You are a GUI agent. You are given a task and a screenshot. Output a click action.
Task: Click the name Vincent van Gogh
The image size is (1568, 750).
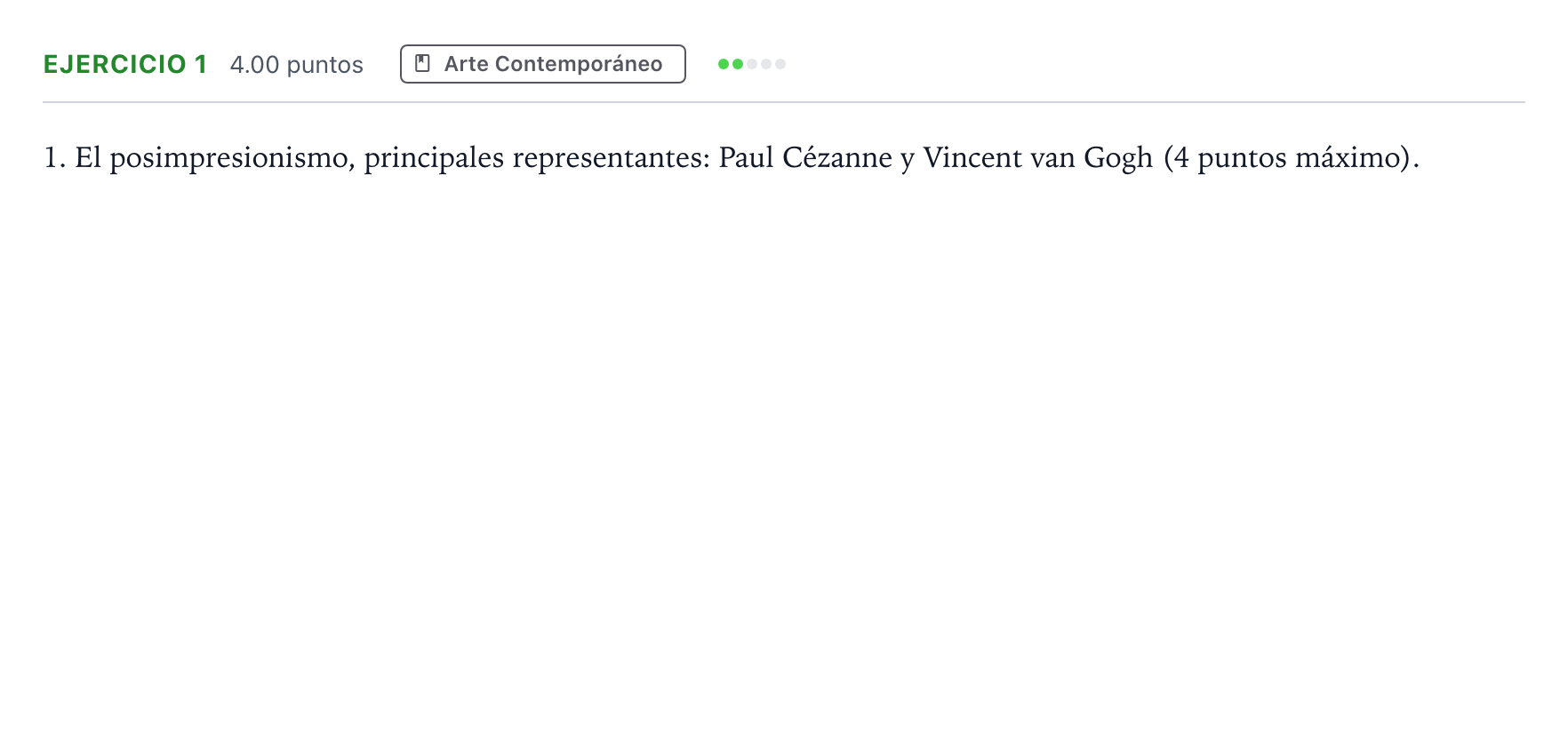pos(1038,158)
